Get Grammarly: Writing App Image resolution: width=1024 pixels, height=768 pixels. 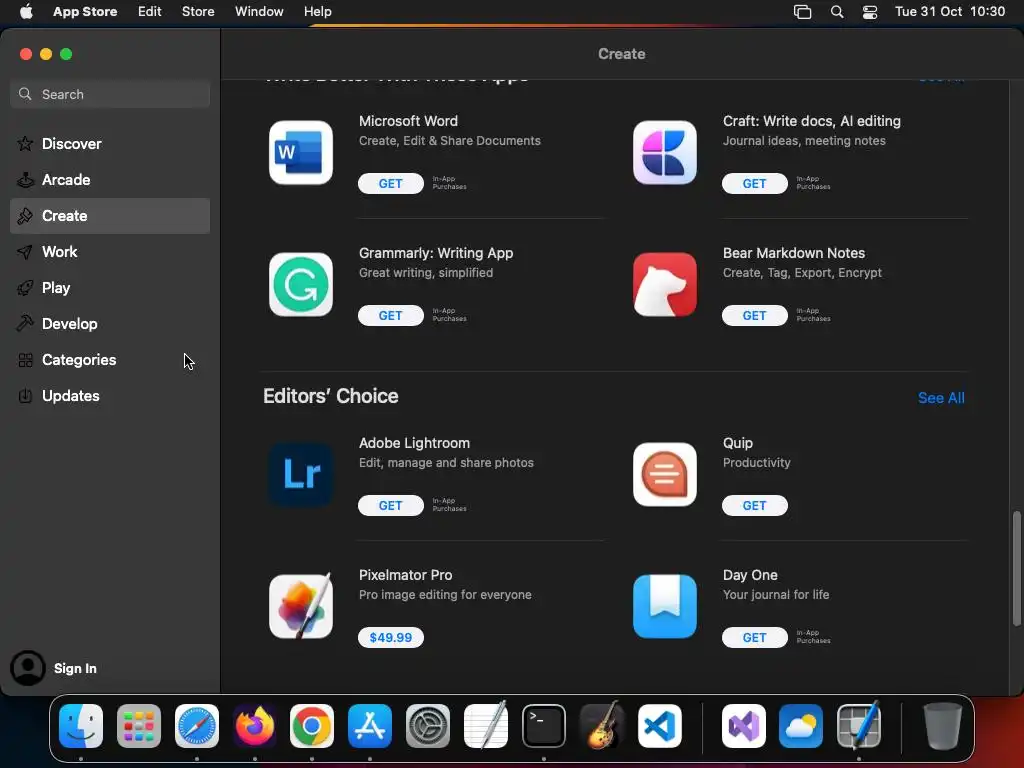[x=391, y=315]
